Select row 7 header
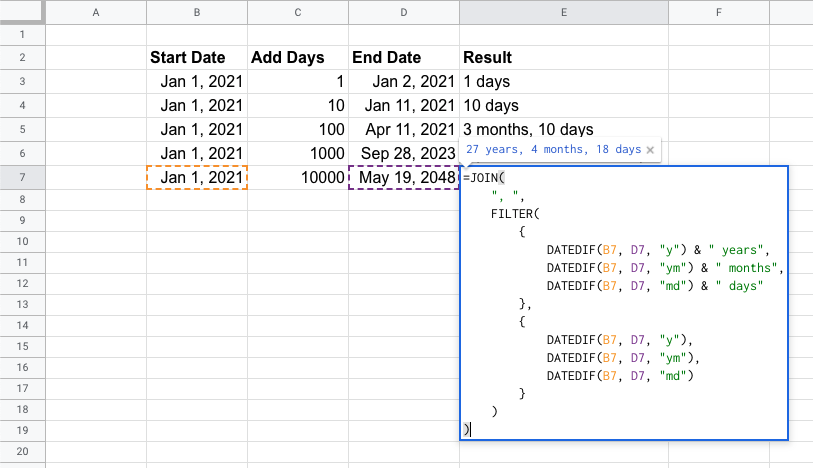 pos(23,178)
